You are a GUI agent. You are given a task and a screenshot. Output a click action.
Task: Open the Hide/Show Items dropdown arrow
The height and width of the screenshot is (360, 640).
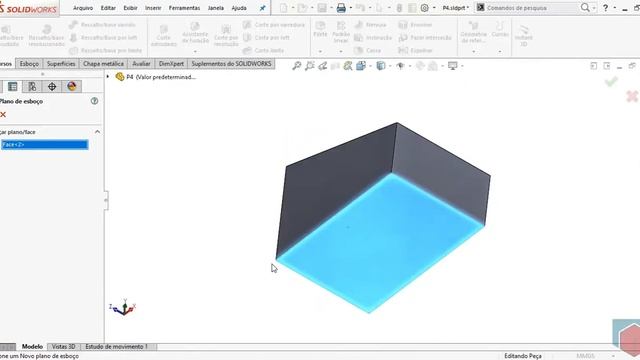click(409, 66)
